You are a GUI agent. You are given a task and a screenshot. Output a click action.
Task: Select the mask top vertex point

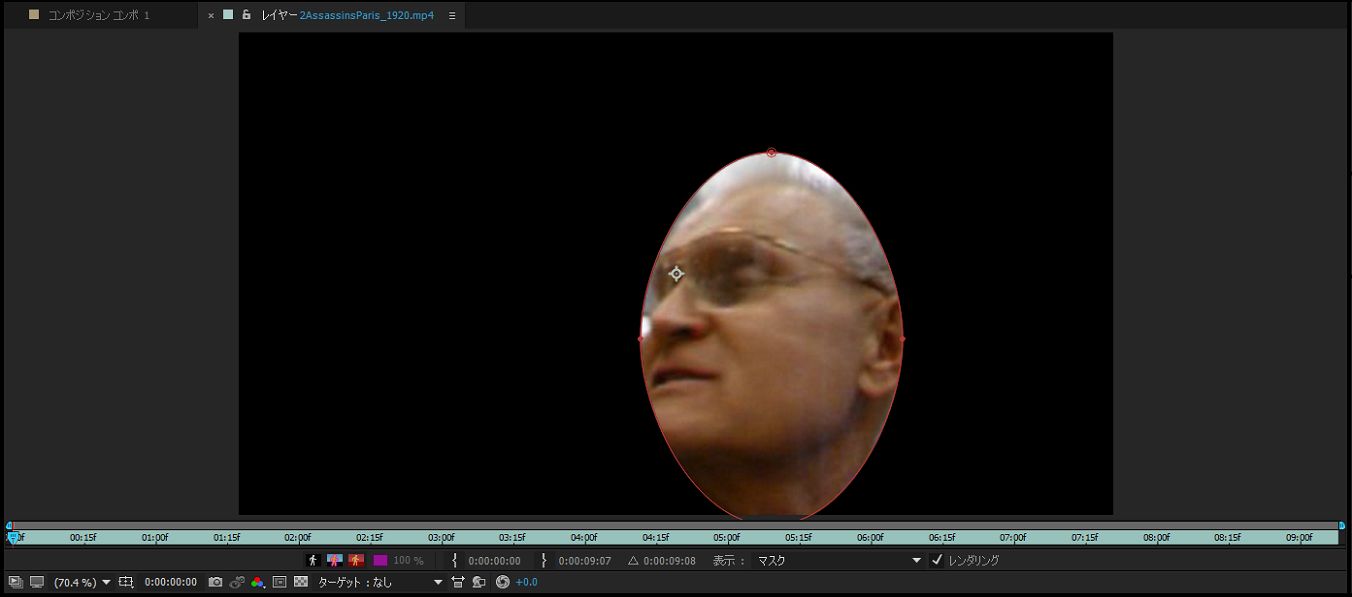pos(771,153)
